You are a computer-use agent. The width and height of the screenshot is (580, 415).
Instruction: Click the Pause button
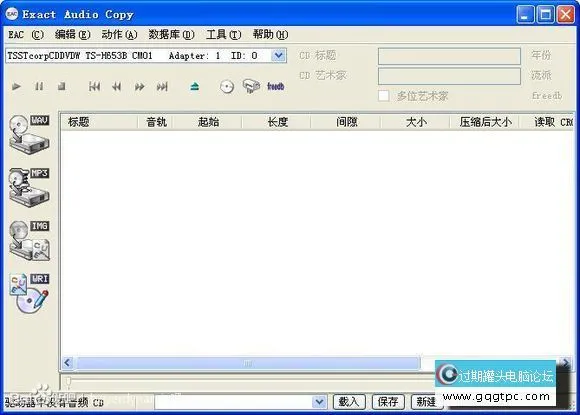(39, 87)
